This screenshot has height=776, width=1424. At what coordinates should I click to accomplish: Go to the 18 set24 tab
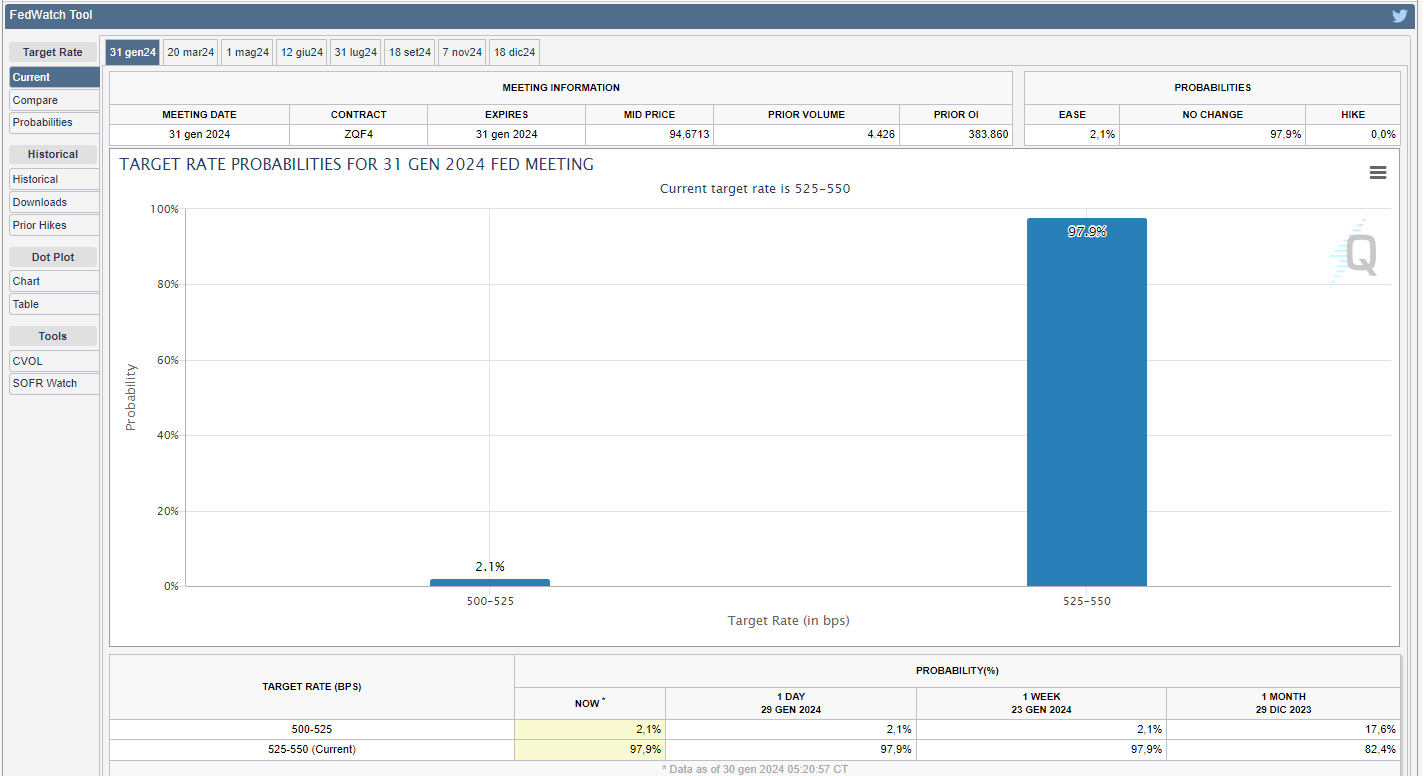410,52
